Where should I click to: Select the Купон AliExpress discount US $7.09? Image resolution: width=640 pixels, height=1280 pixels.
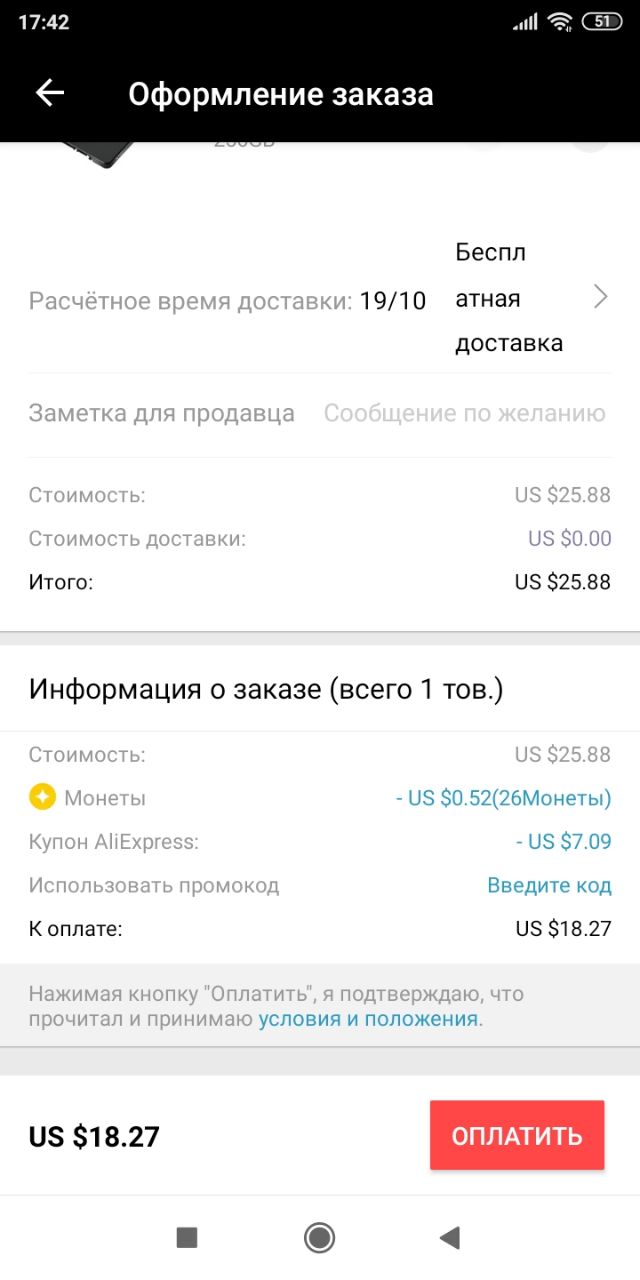coord(563,842)
